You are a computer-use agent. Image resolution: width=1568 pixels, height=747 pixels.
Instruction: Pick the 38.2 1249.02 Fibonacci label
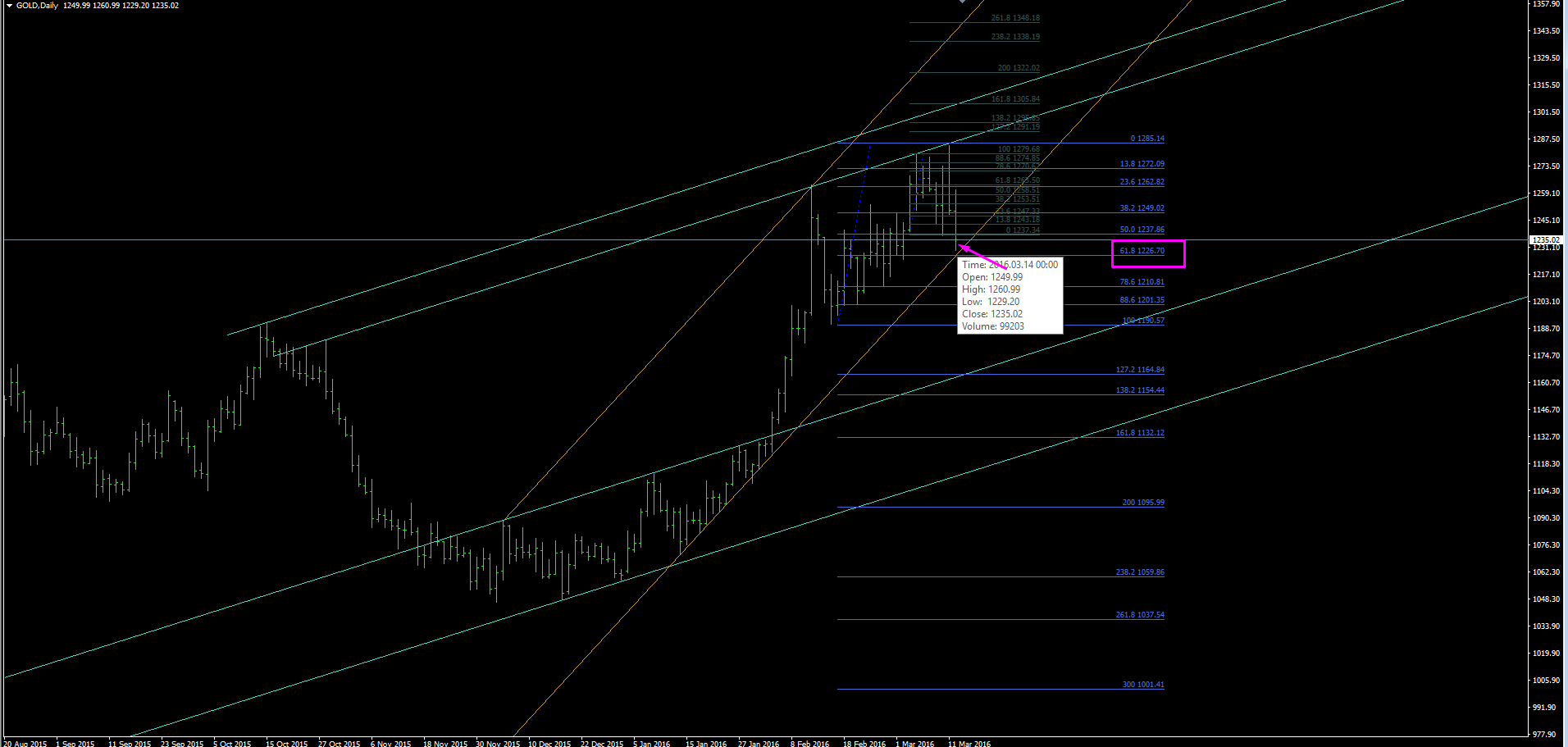click(x=1142, y=208)
